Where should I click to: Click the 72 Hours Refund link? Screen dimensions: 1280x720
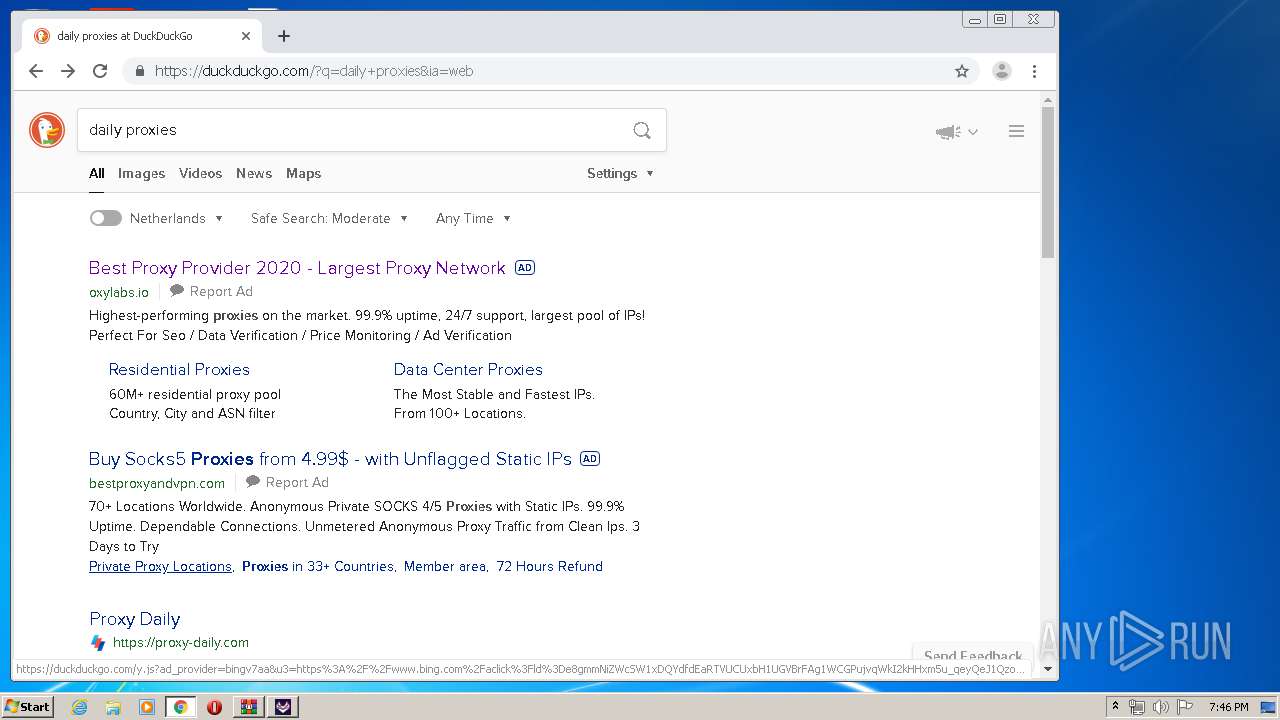549,566
